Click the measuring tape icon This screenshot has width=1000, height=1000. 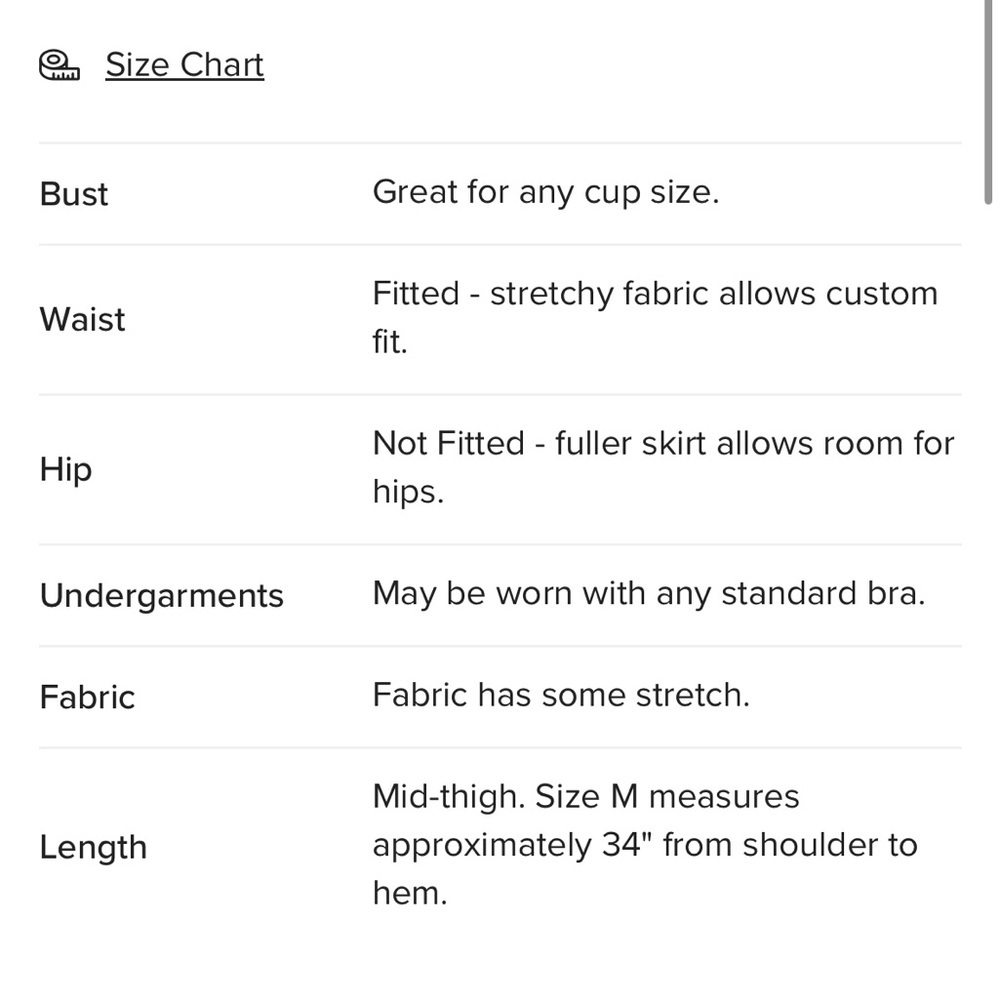click(x=59, y=65)
